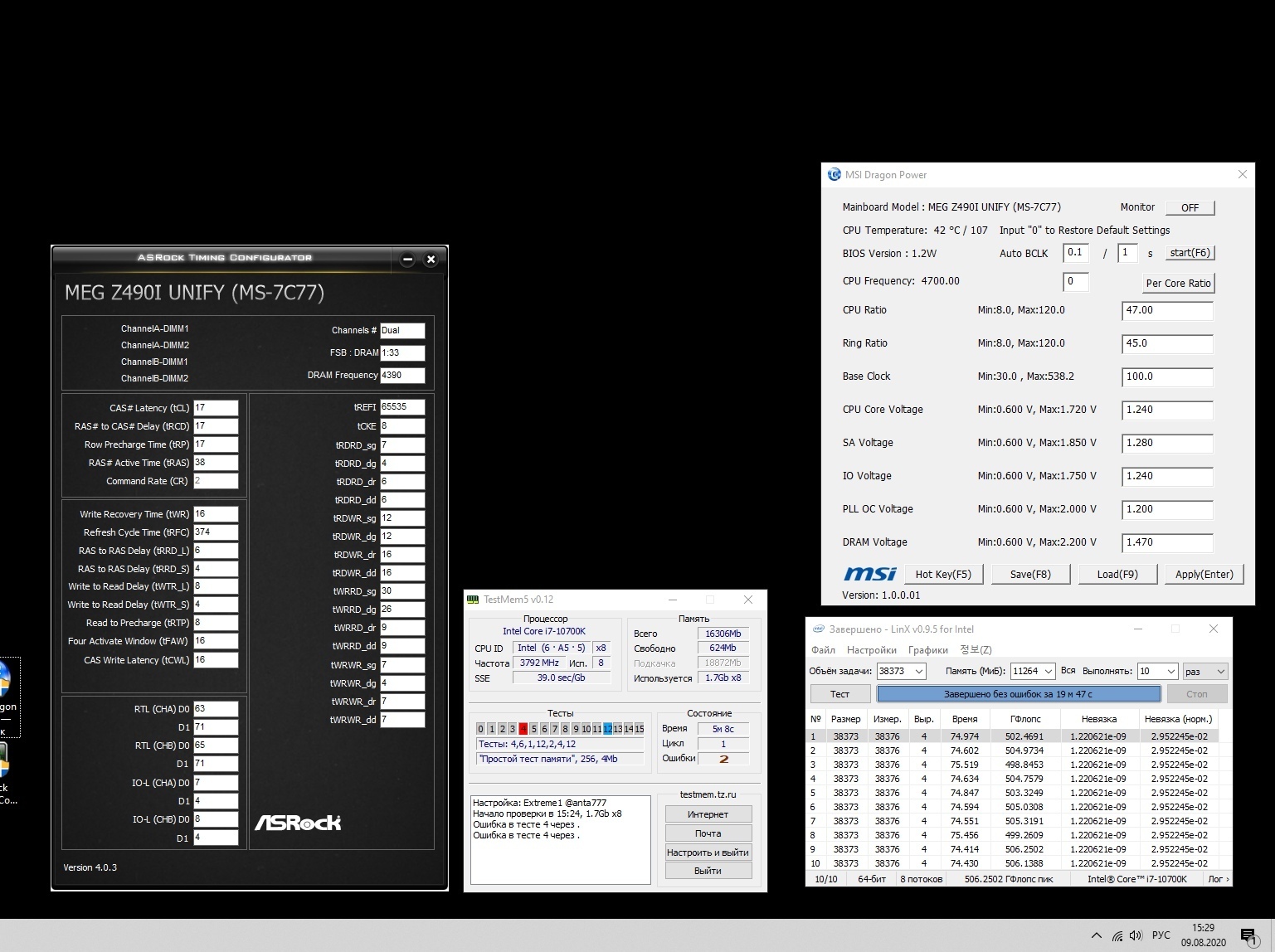The image size is (1275, 952).
Task: Click the Почта button in TestMem5
Action: pos(708,833)
